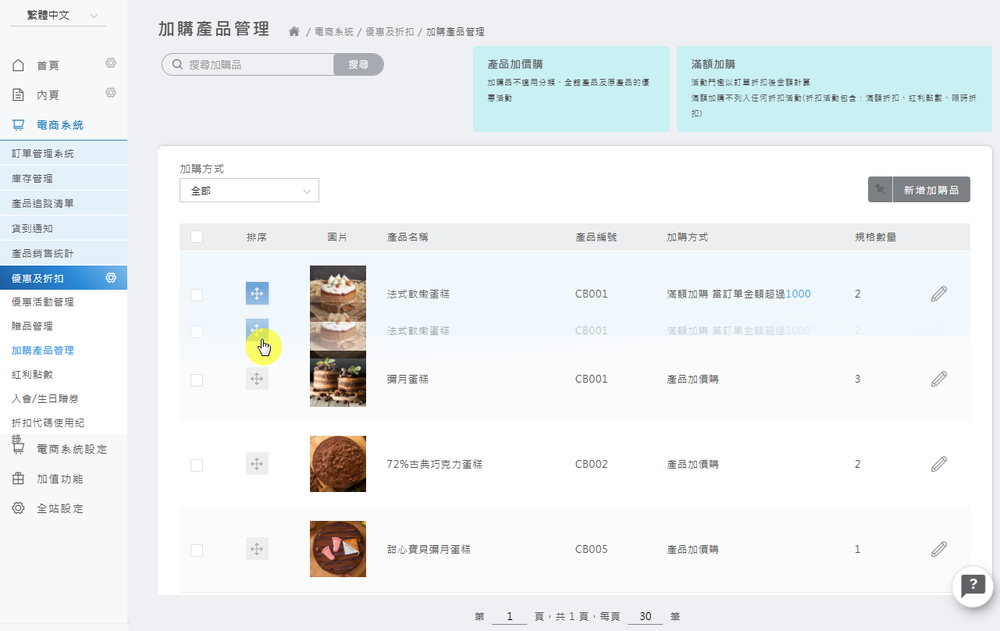Toggle the select-all checkbox in table header
Image resolution: width=1000 pixels, height=631 pixels.
pos(197,237)
